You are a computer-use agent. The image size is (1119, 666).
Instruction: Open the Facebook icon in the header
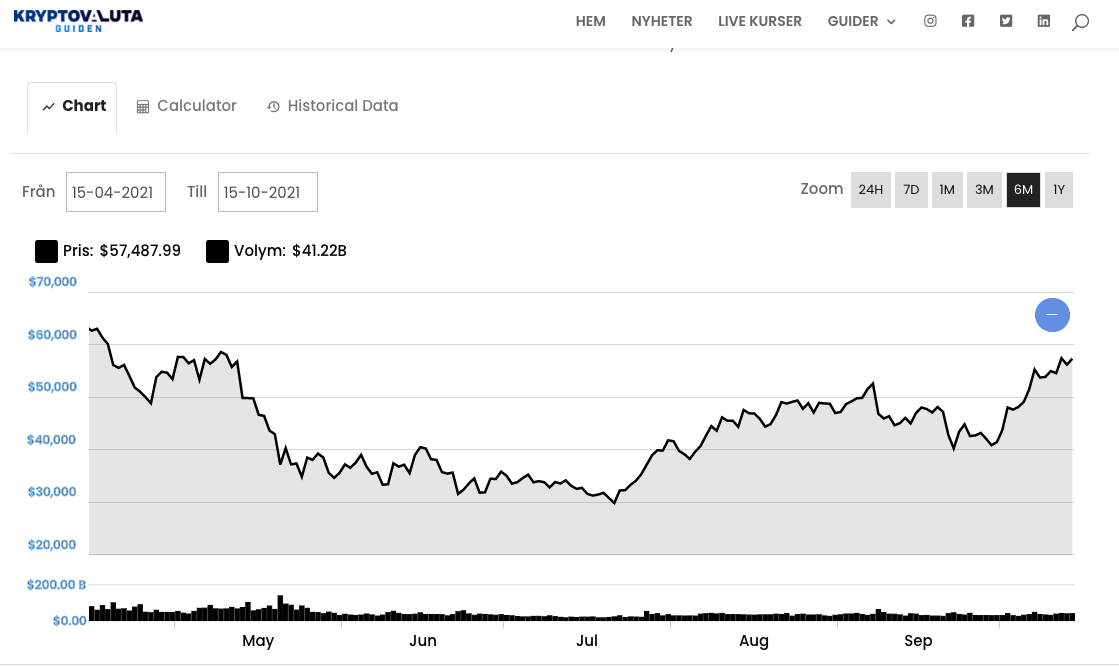(968, 20)
